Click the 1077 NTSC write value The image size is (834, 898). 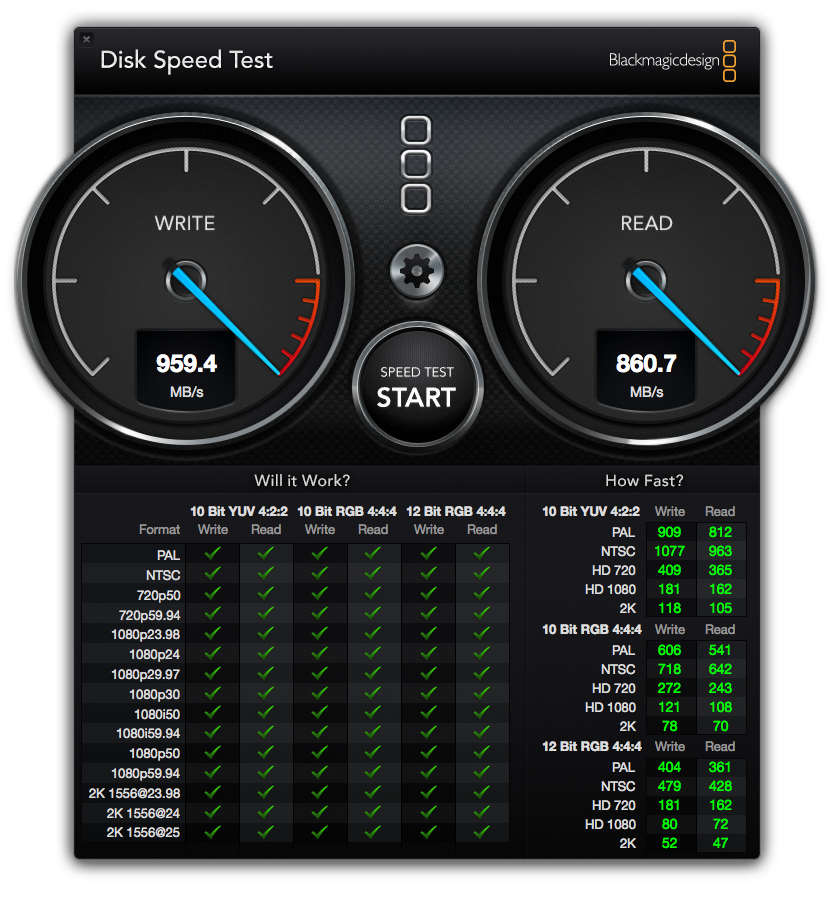tap(670, 552)
